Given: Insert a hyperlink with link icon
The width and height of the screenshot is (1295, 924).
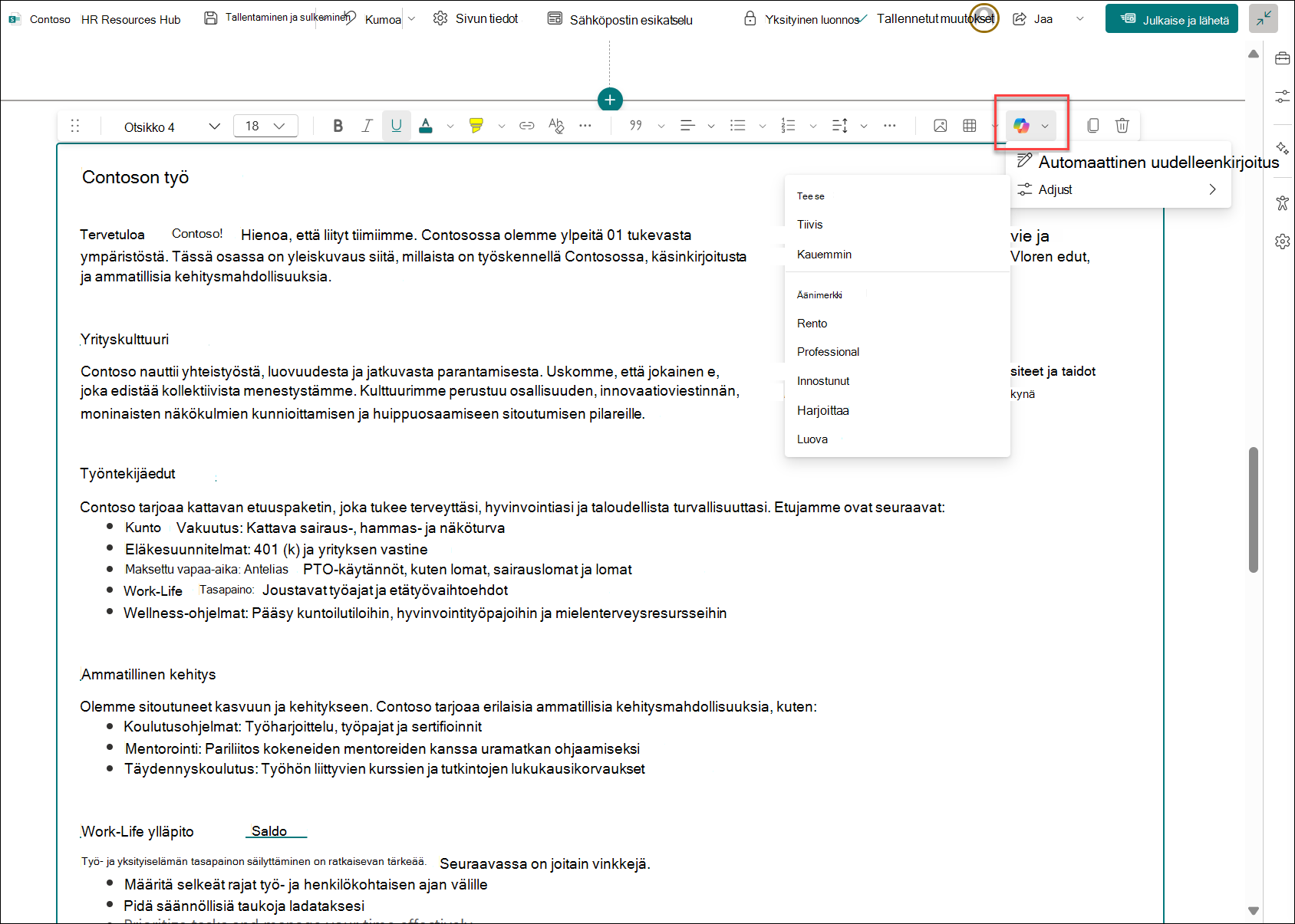Looking at the screenshot, I should click(527, 126).
